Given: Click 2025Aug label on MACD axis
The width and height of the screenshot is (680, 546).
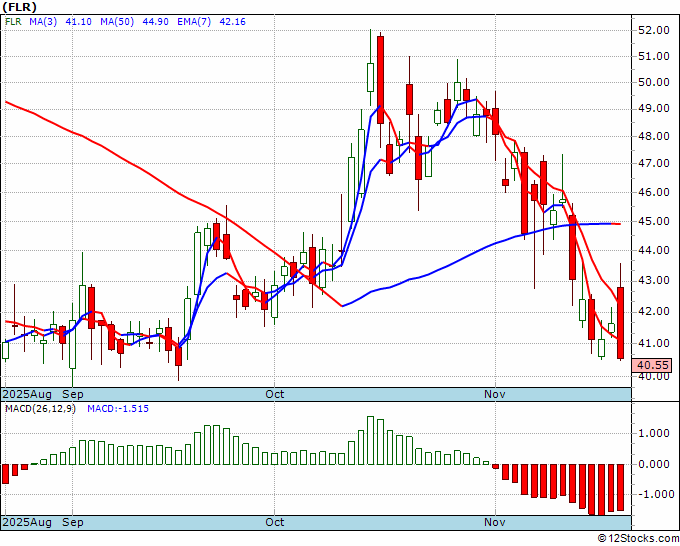Looking at the screenshot, I should [x=27, y=522].
